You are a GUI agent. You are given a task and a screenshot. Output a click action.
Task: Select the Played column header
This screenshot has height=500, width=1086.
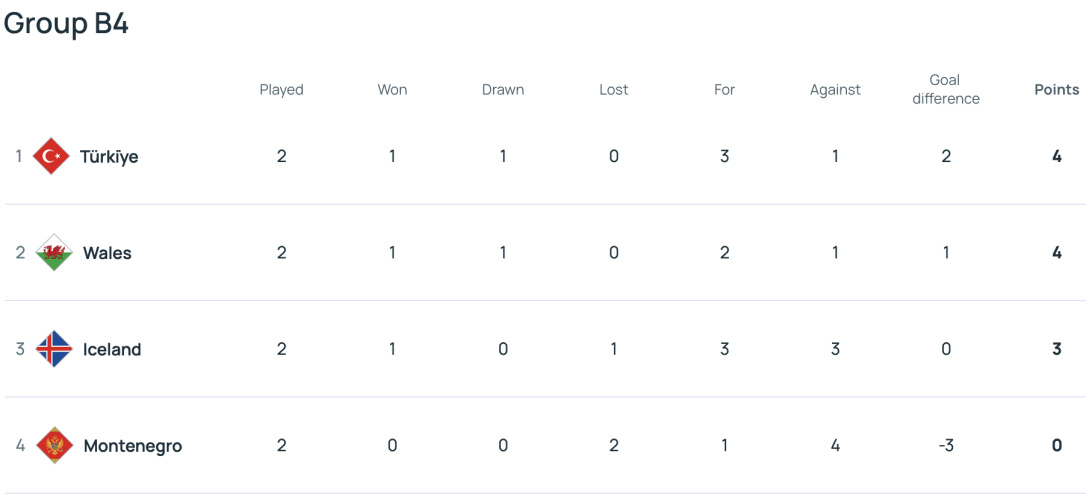coord(282,90)
